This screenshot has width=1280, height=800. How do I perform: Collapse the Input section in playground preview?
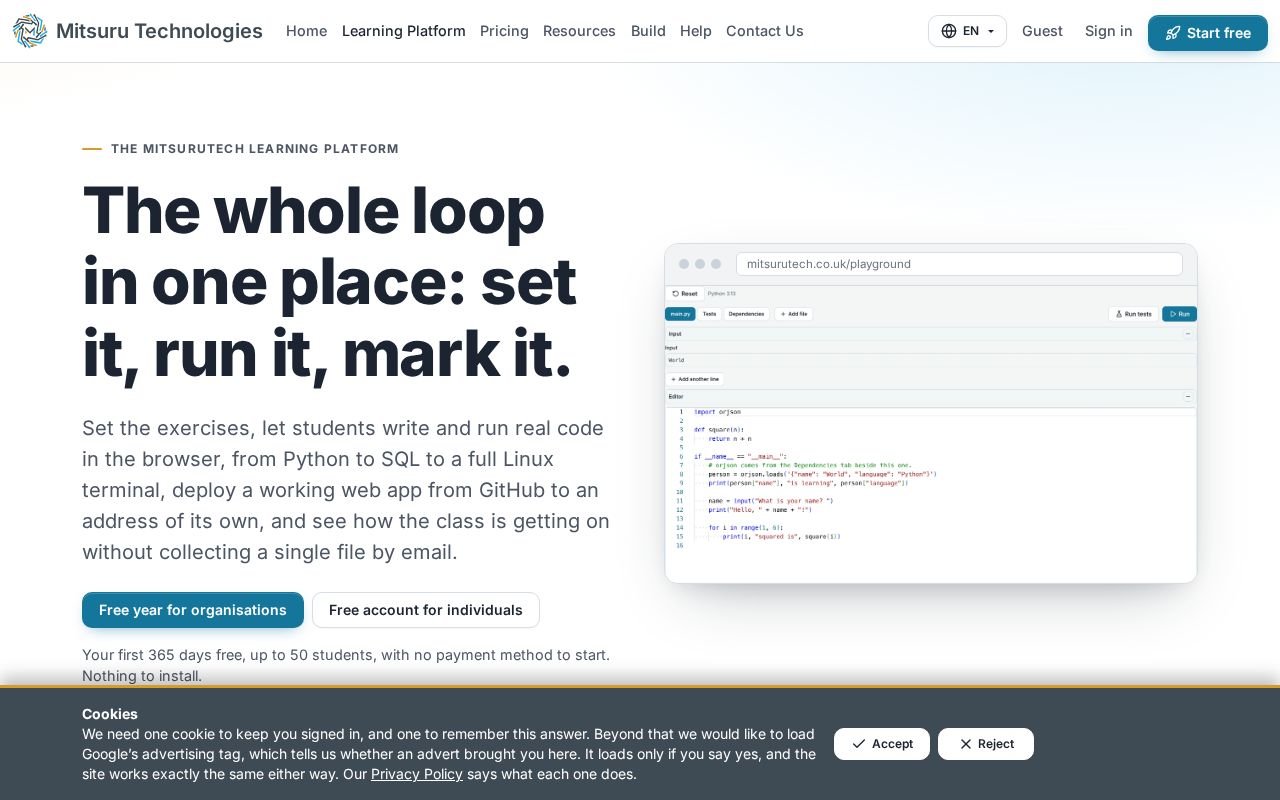point(1188,334)
